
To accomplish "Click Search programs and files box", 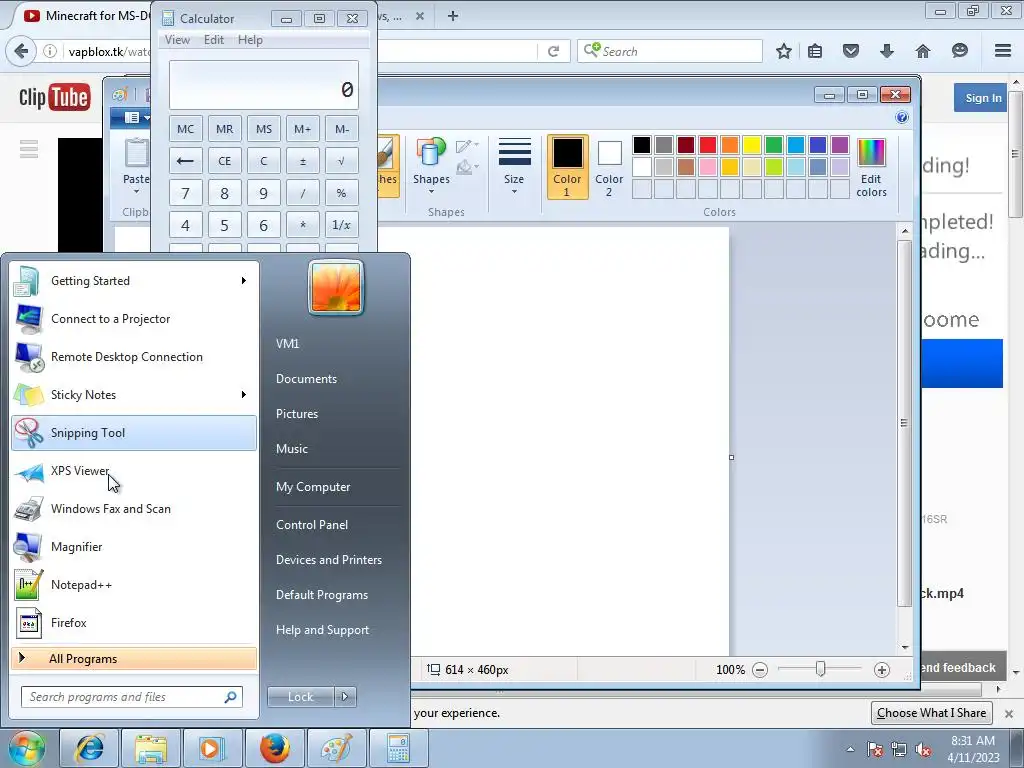I will click(132, 697).
